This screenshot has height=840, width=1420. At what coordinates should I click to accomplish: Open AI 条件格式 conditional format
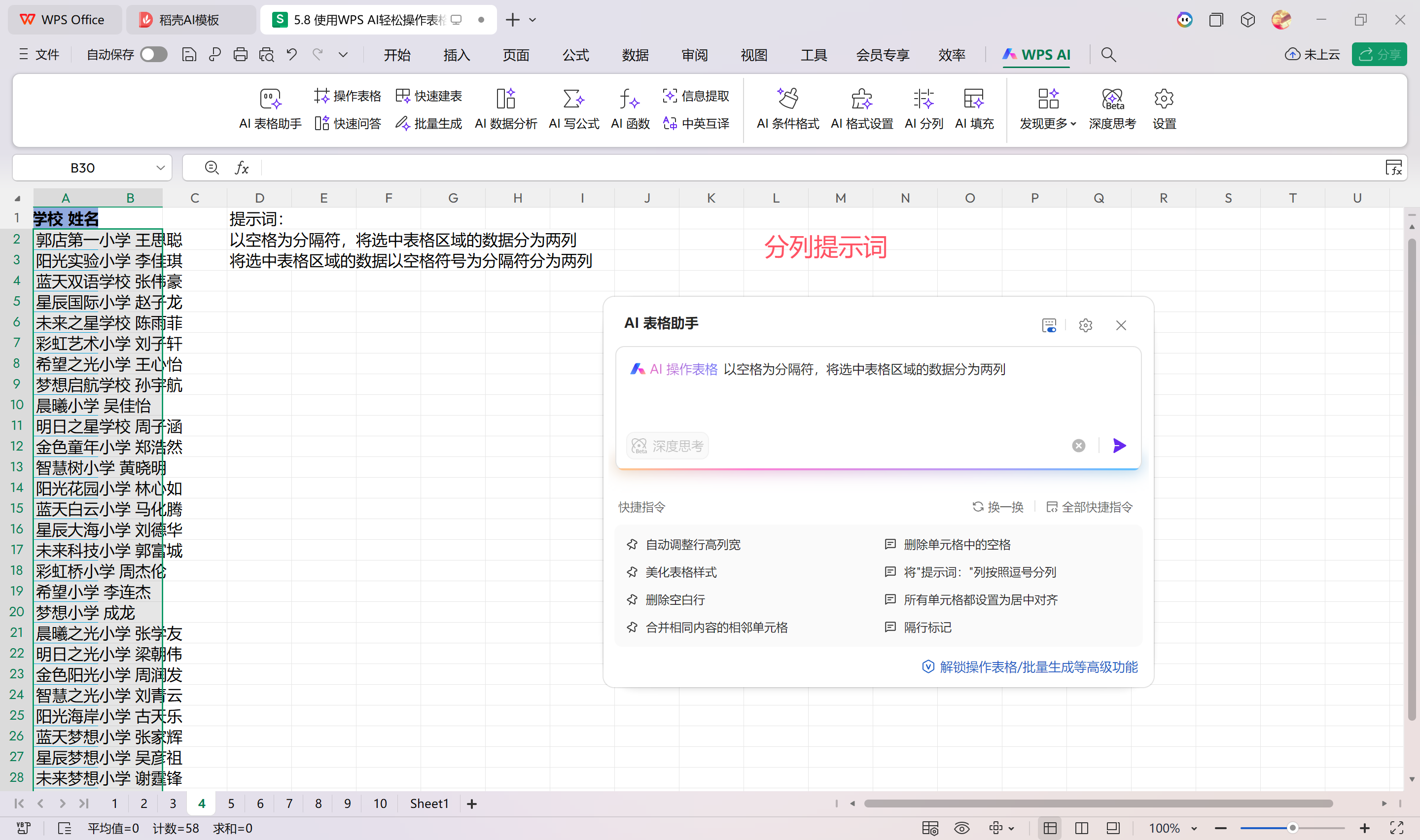pos(787,109)
